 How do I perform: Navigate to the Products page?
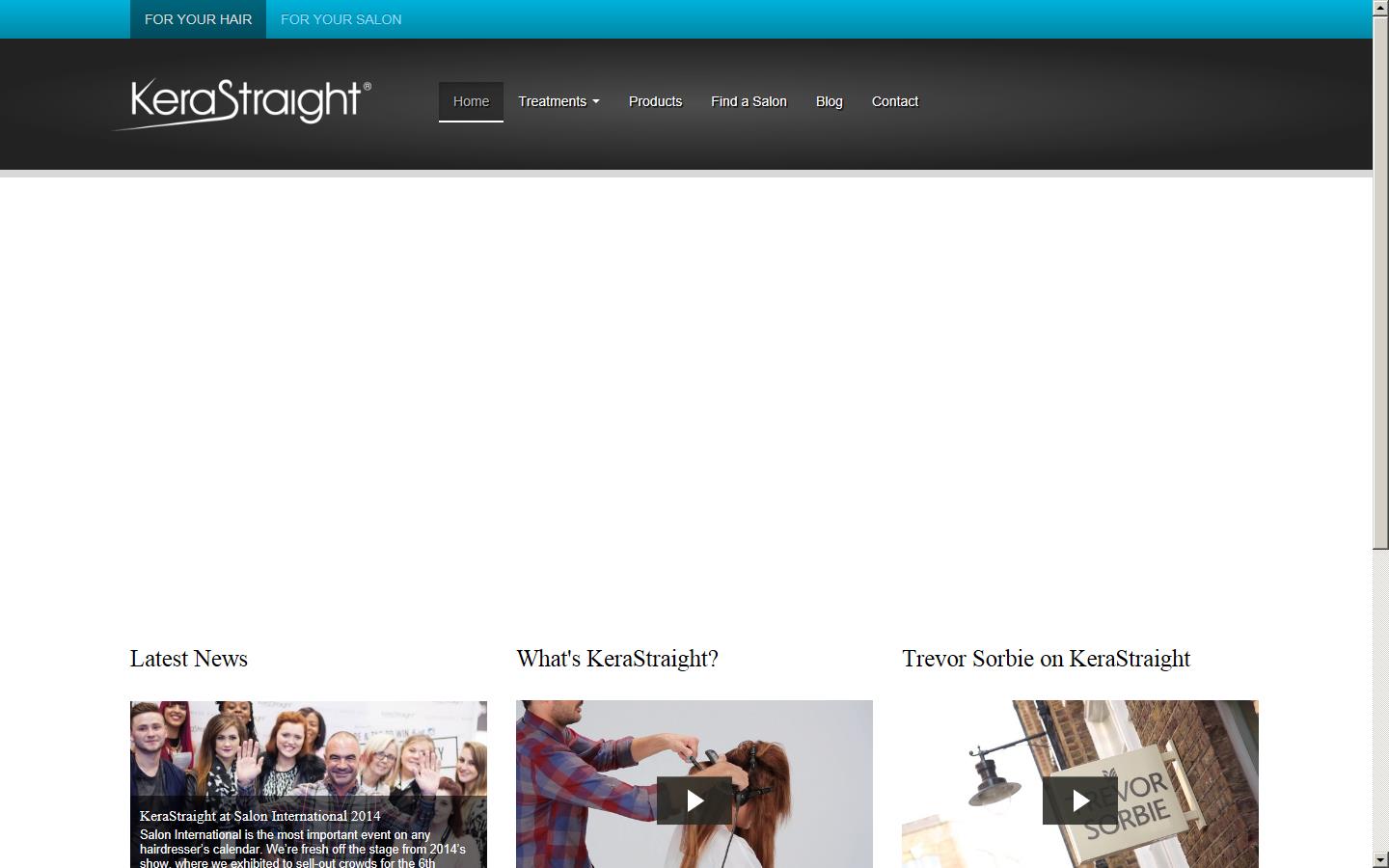655,101
